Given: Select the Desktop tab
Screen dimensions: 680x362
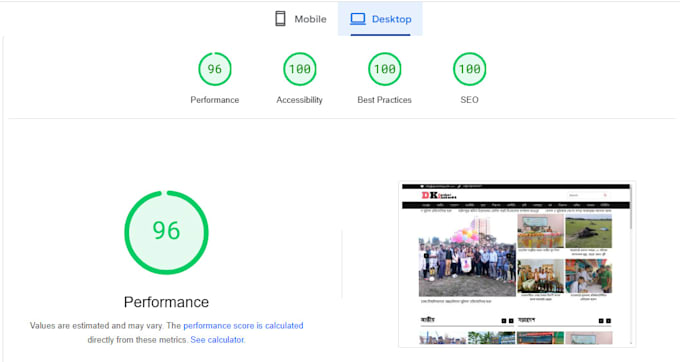Looking at the screenshot, I should pyautogui.click(x=380, y=19).
